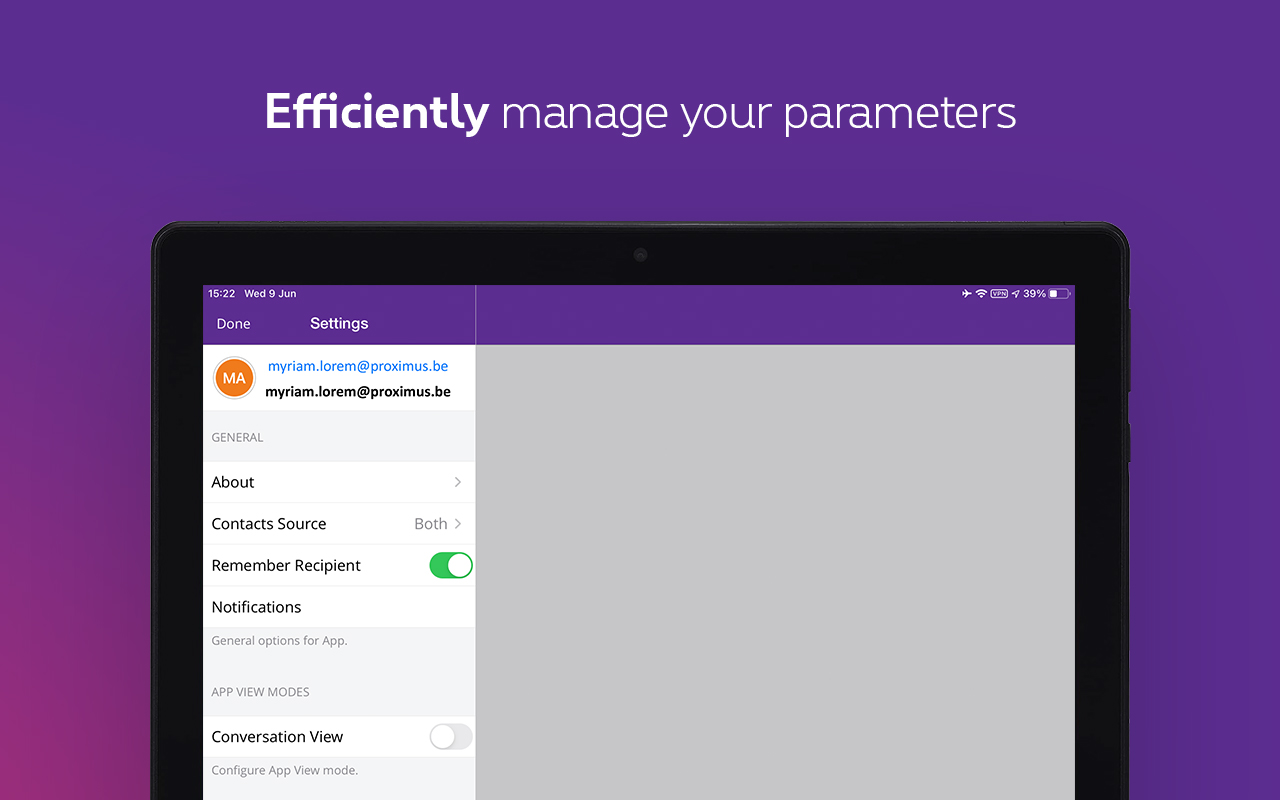Open the Contacts Source selector showing Both
Image resolution: width=1280 pixels, height=800 pixels.
(x=339, y=523)
